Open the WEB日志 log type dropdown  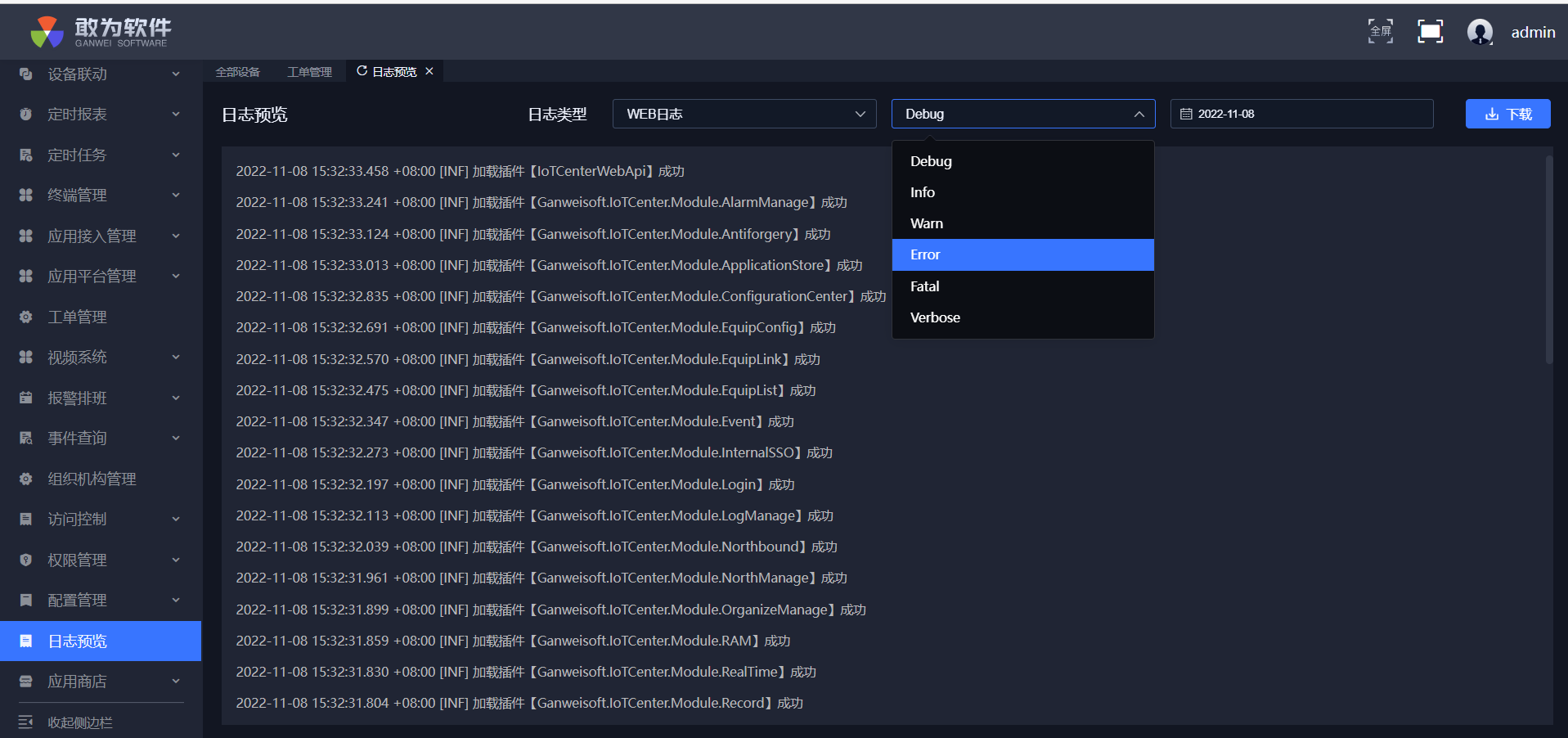tap(744, 114)
